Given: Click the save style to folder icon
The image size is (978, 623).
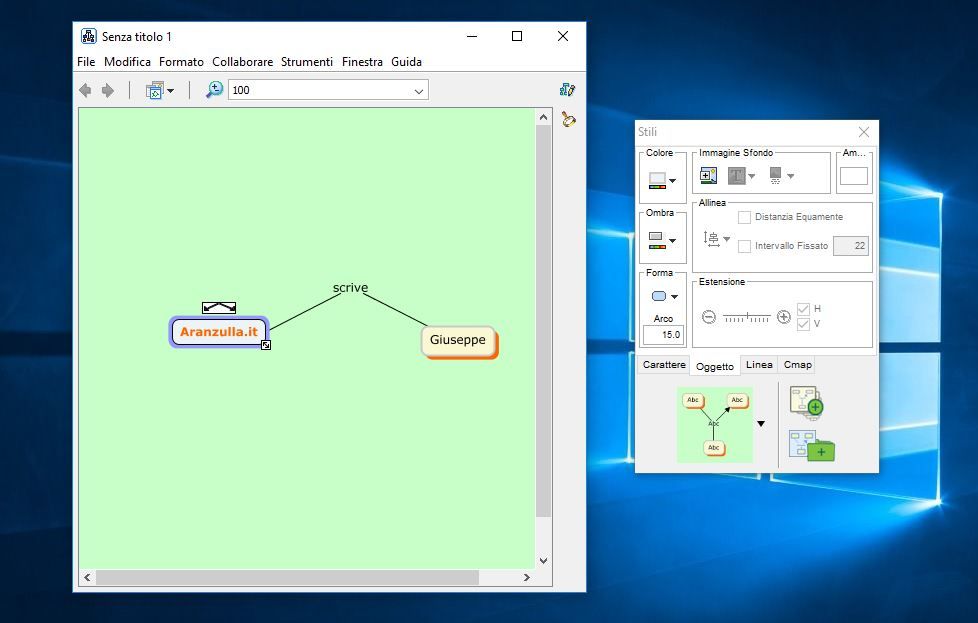Looking at the screenshot, I should click(x=811, y=446).
